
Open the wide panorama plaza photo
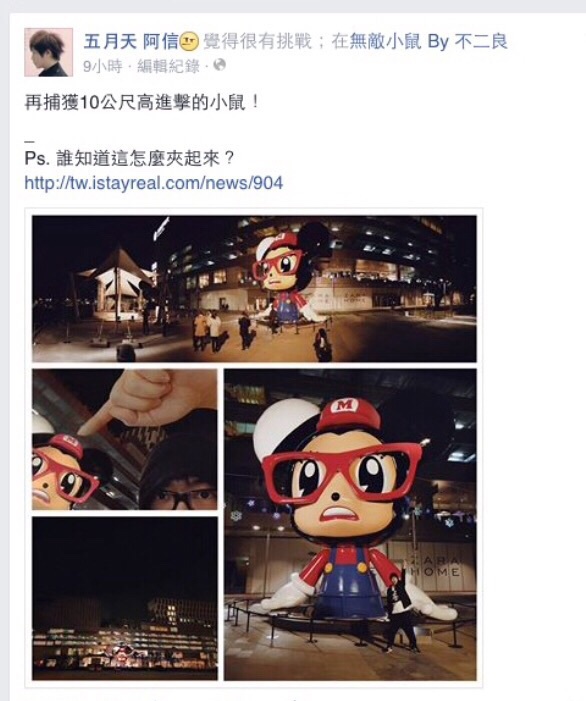tap(254, 289)
